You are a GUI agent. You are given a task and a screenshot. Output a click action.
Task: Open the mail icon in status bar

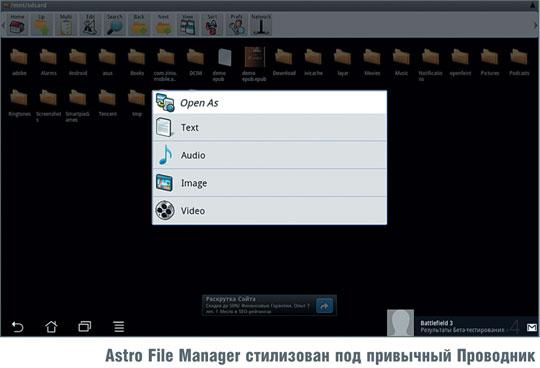531,327
